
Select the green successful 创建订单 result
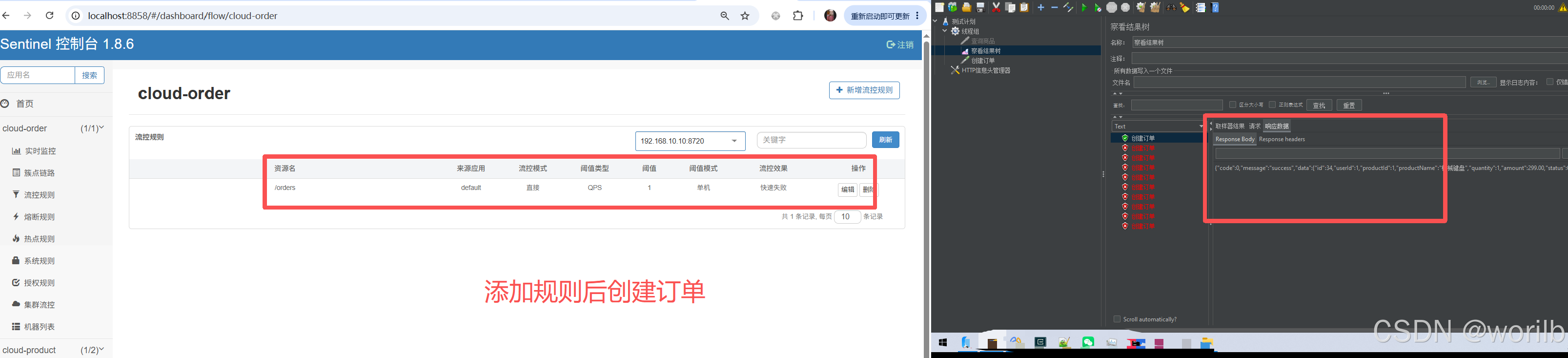pos(1142,138)
